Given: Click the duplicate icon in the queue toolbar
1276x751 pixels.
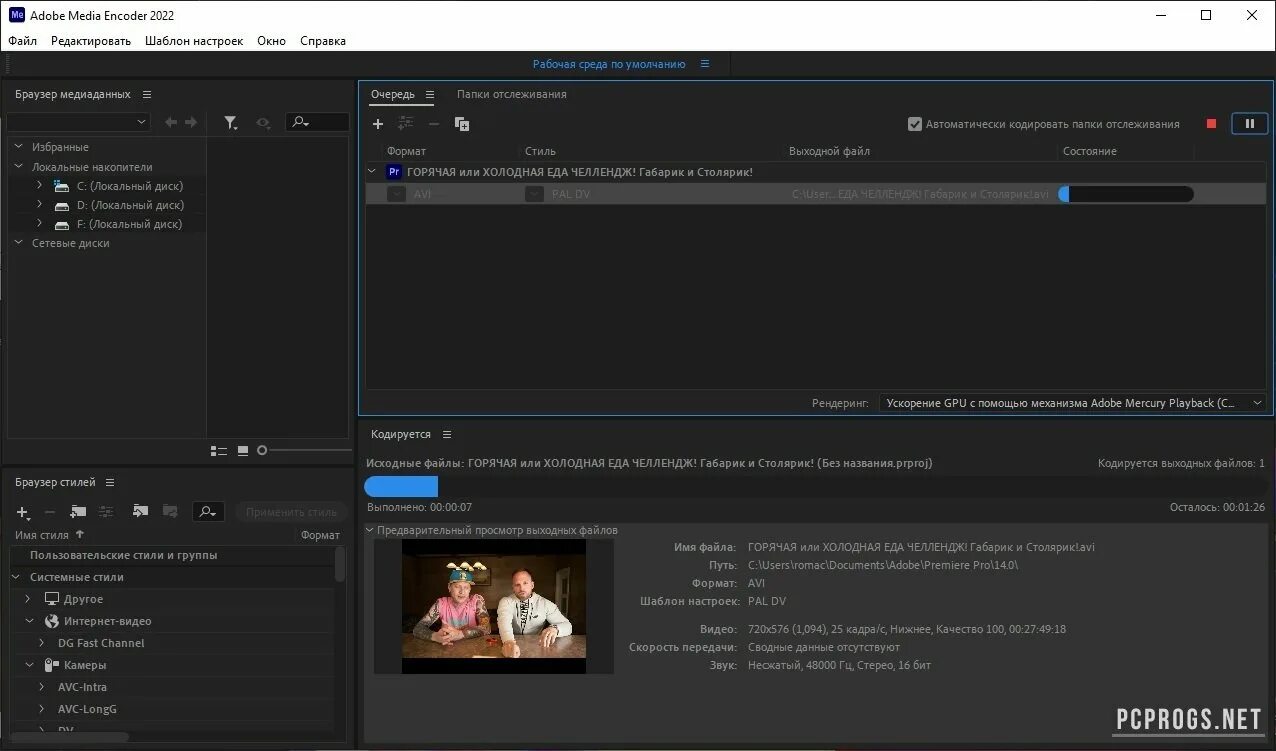Looking at the screenshot, I should click(x=462, y=124).
